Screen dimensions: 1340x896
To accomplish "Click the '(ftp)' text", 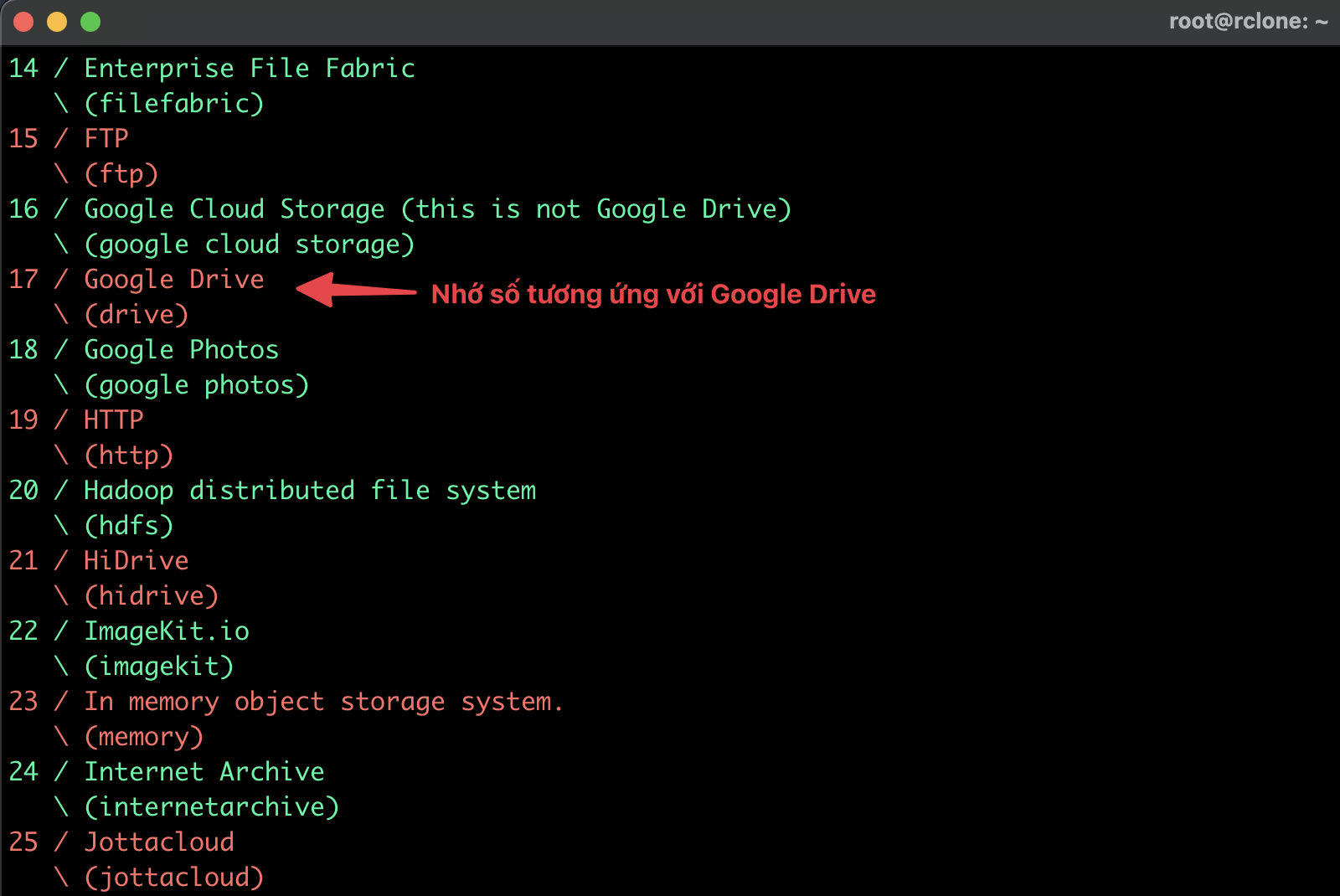I will coord(121,174).
